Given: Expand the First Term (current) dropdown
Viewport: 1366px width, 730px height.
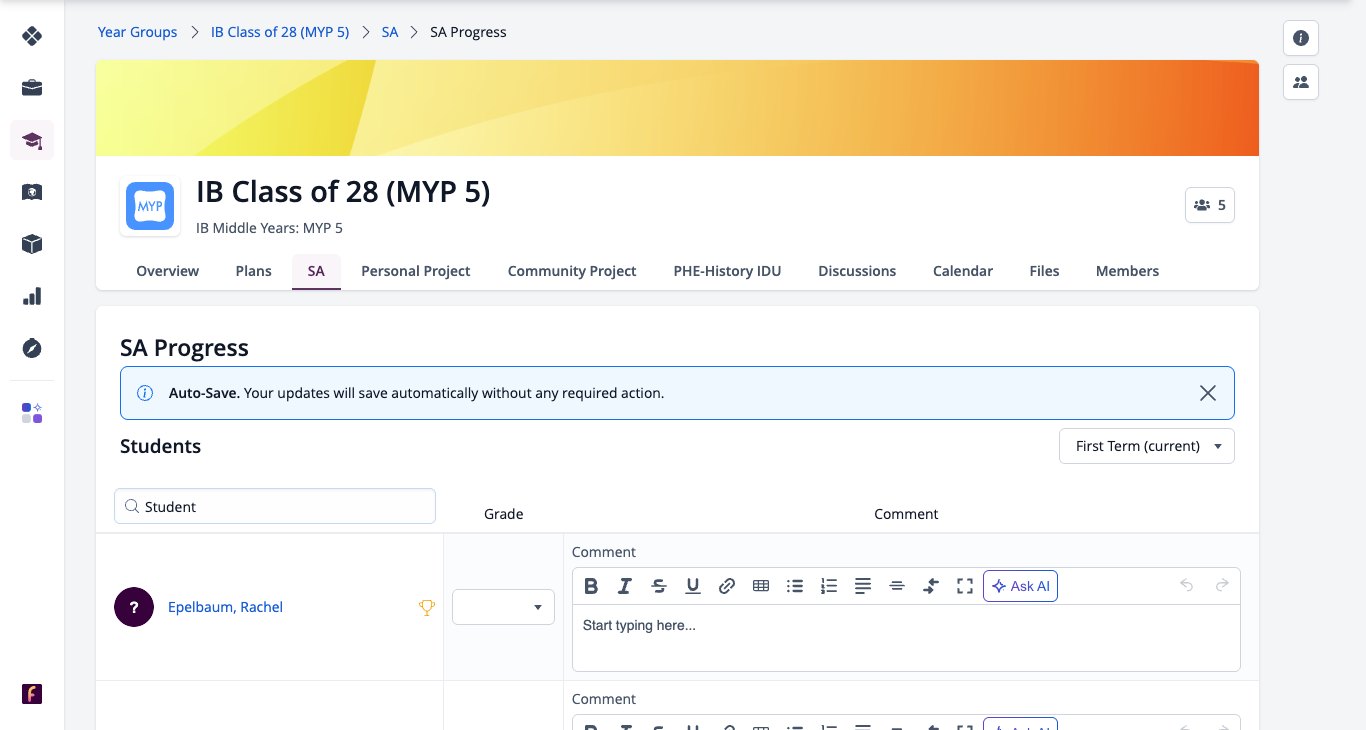Looking at the screenshot, I should 1147,446.
